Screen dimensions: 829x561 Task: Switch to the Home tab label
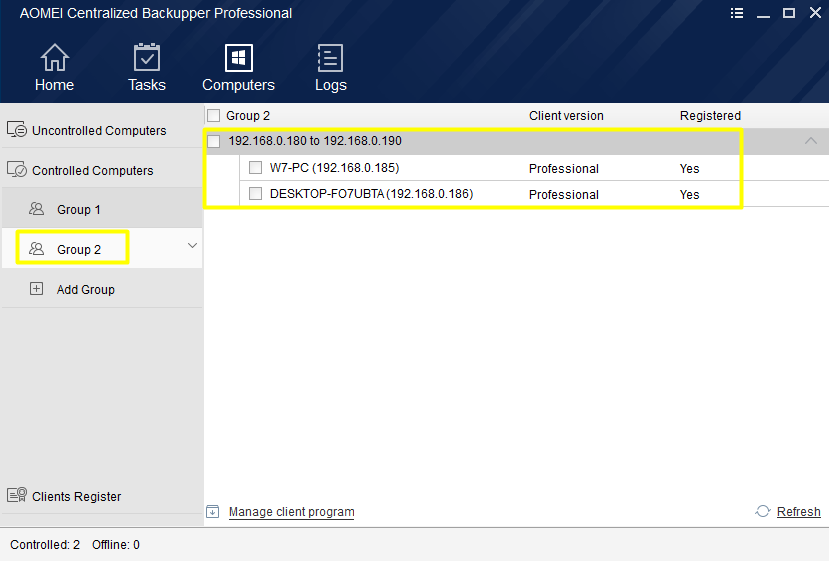(54, 85)
